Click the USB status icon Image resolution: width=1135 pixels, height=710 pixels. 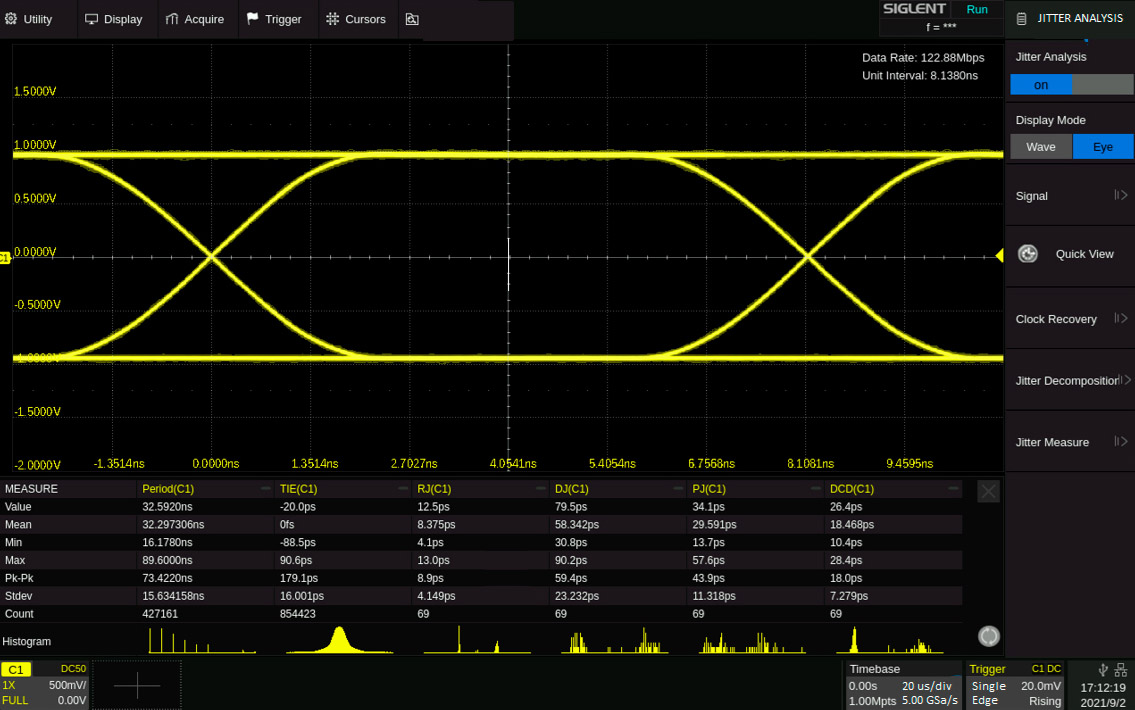tap(1103, 669)
